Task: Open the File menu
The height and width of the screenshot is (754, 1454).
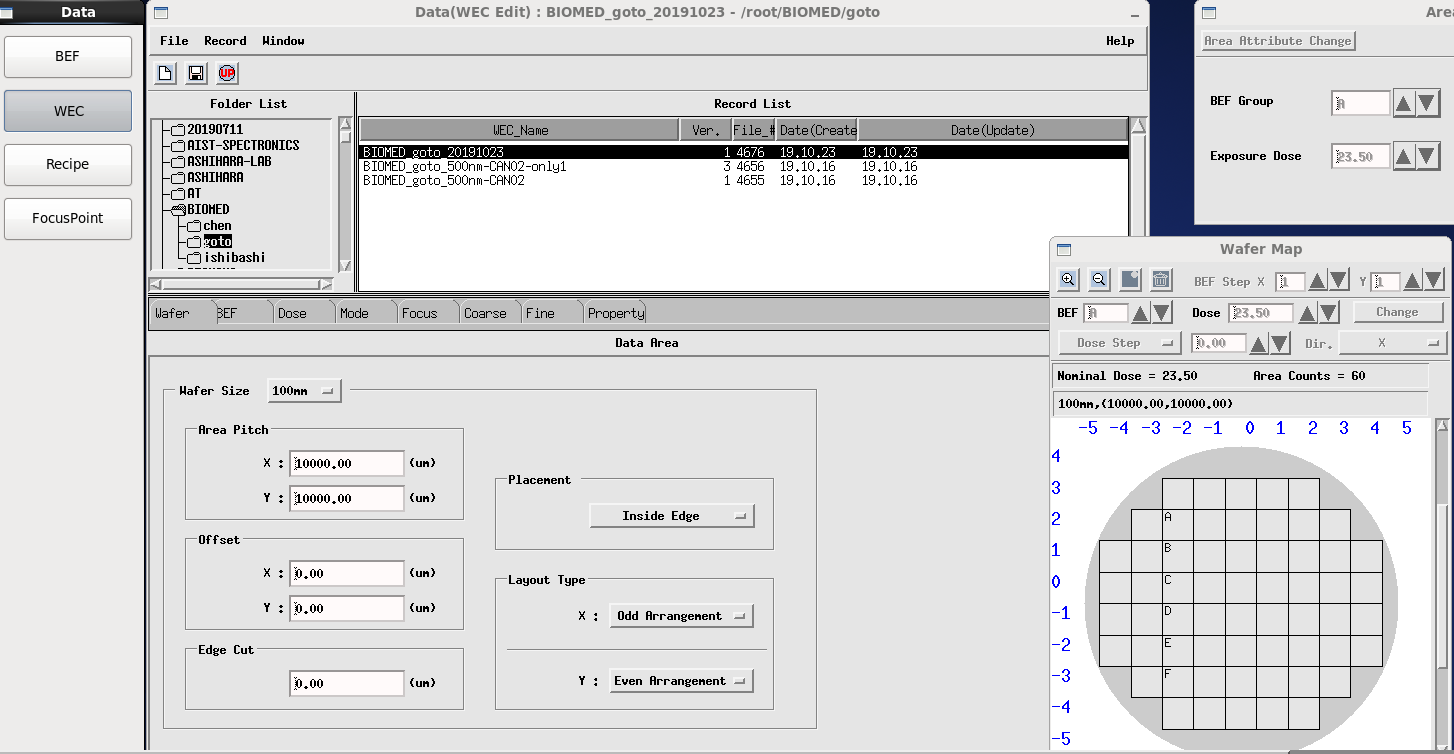Action: 174,41
